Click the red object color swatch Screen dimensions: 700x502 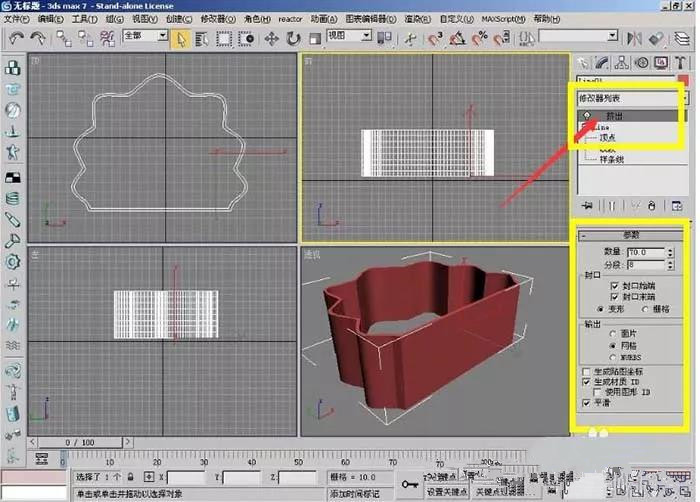tap(683, 81)
